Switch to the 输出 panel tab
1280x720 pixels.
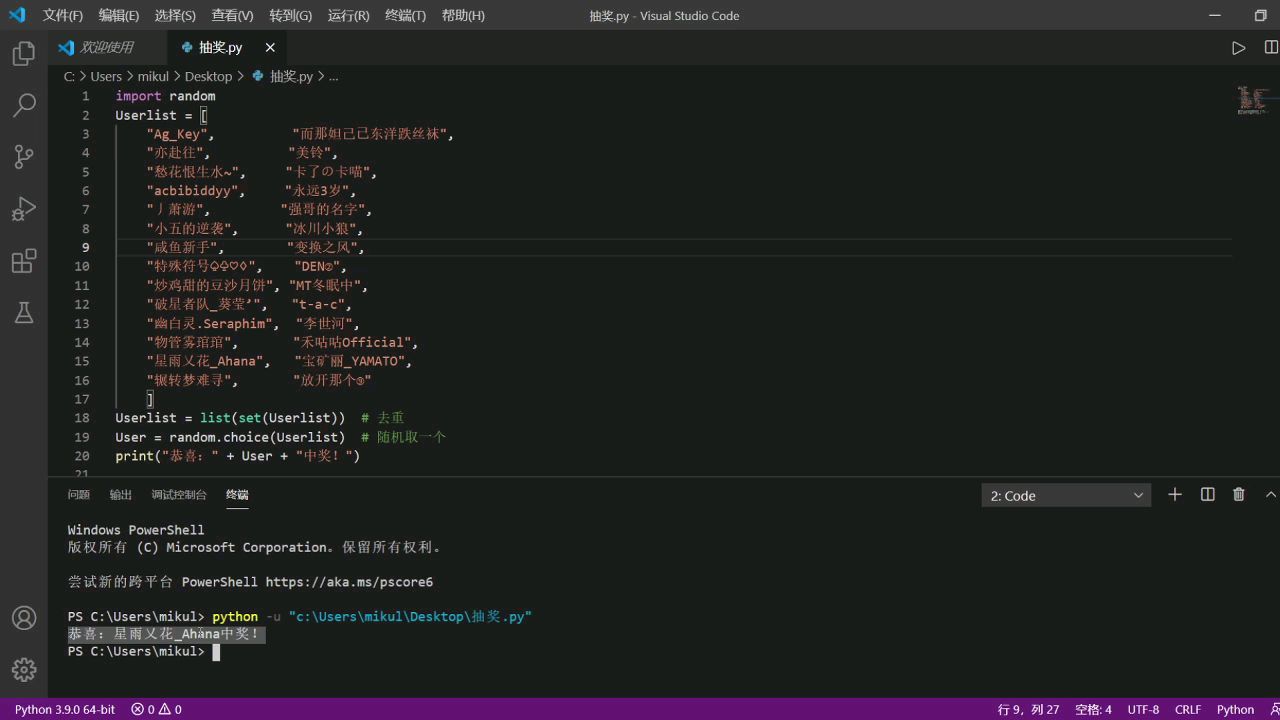point(121,495)
